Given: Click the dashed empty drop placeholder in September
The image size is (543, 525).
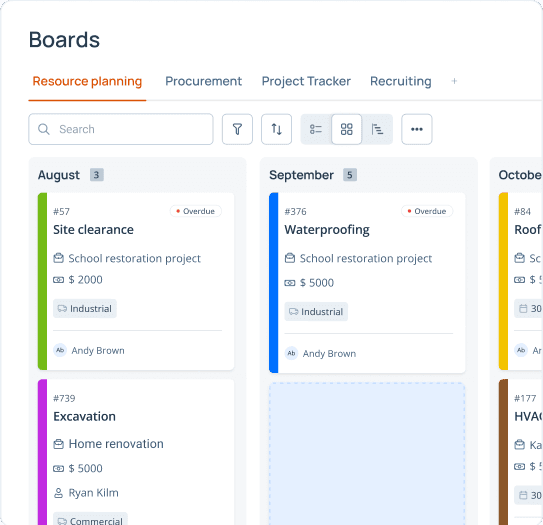Looking at the screenshot, I should (x=367, y=454).
